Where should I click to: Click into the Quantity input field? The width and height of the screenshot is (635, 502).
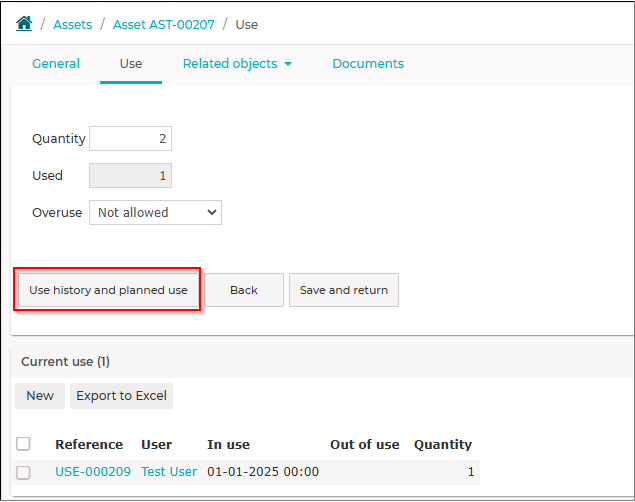coord(130,138)
